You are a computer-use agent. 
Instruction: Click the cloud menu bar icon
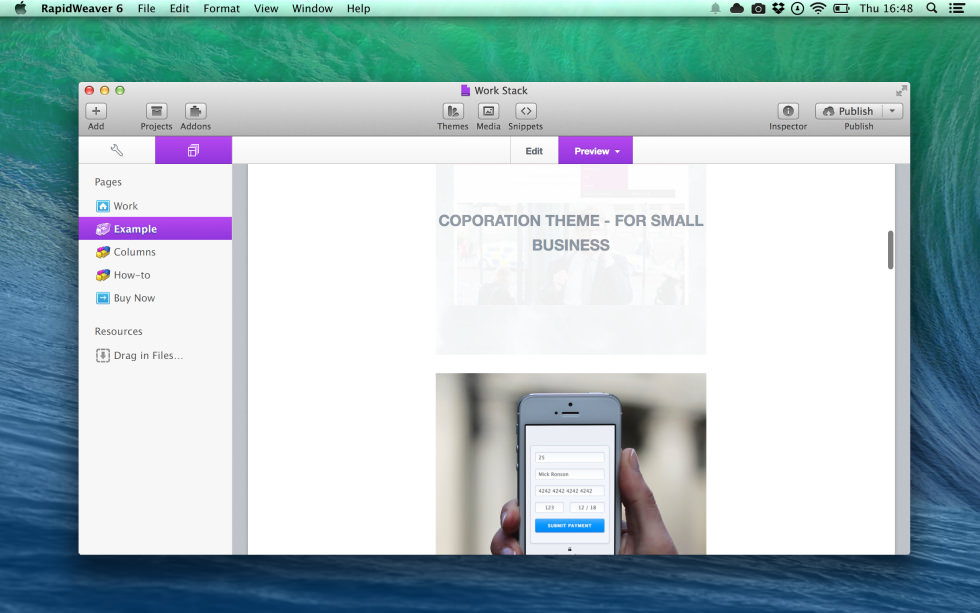[737, 8]
